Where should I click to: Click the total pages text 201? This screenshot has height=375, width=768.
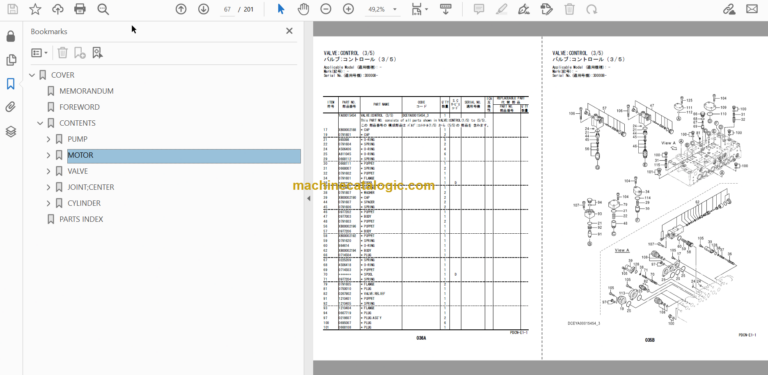pos(249,9)
